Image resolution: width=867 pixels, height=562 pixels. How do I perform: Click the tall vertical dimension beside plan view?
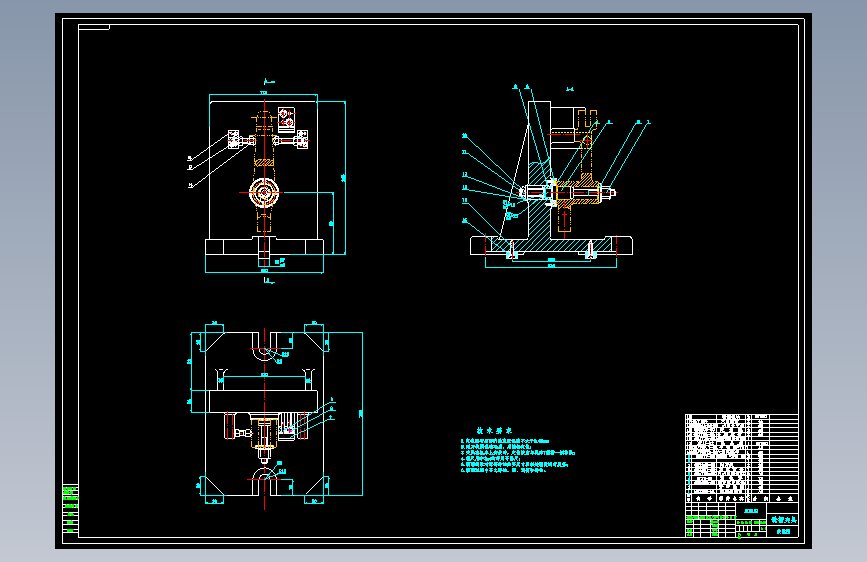[x=362, y=414]
